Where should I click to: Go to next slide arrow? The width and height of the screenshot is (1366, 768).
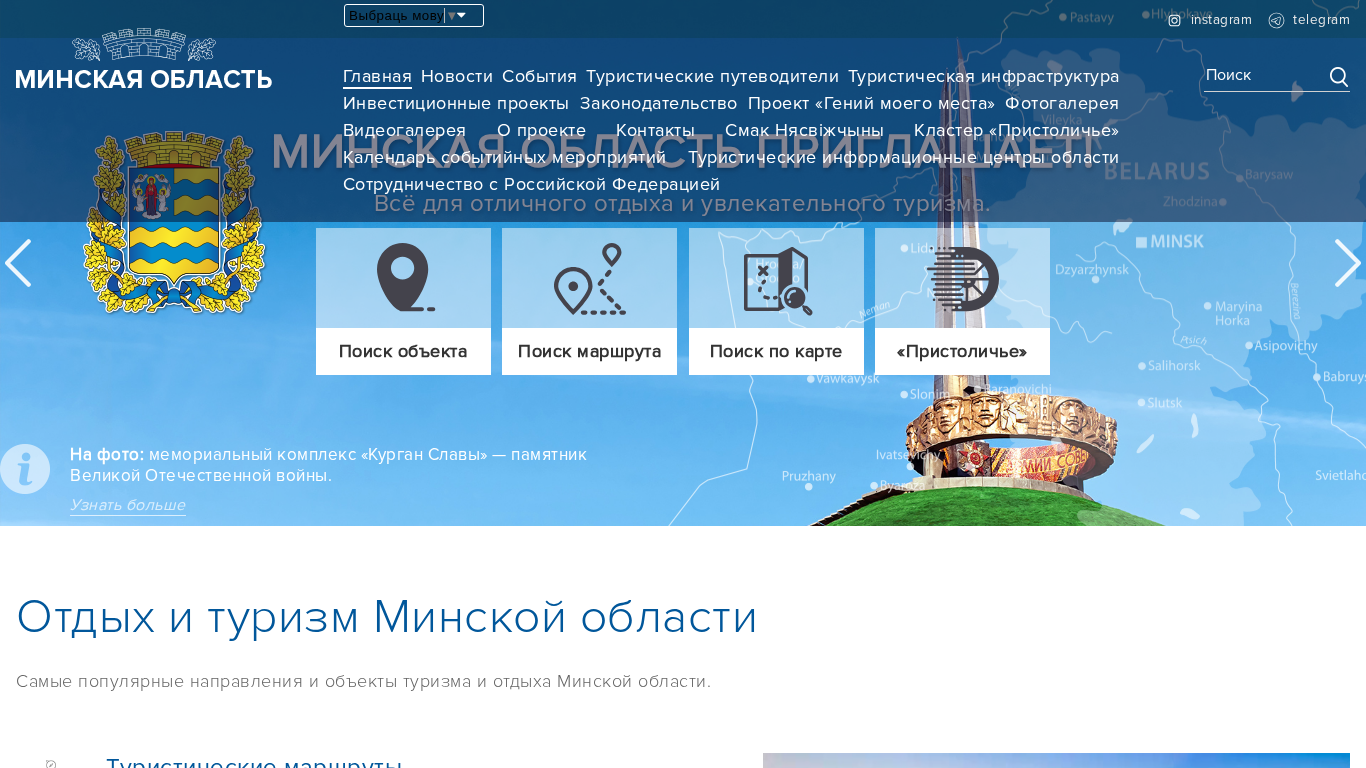point(1347,263)
